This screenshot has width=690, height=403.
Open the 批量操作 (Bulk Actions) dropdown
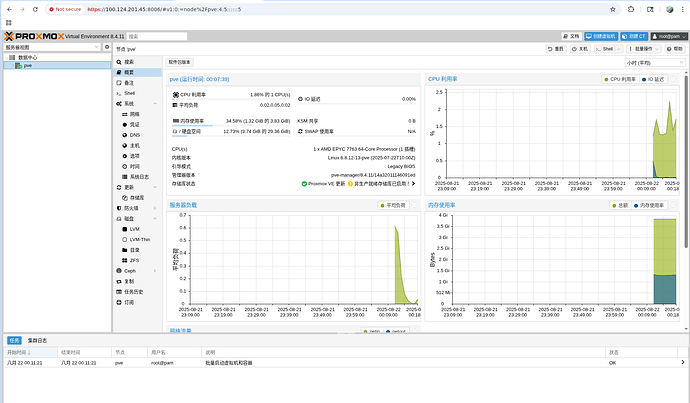pyautogui.click(x=644, y=49)
